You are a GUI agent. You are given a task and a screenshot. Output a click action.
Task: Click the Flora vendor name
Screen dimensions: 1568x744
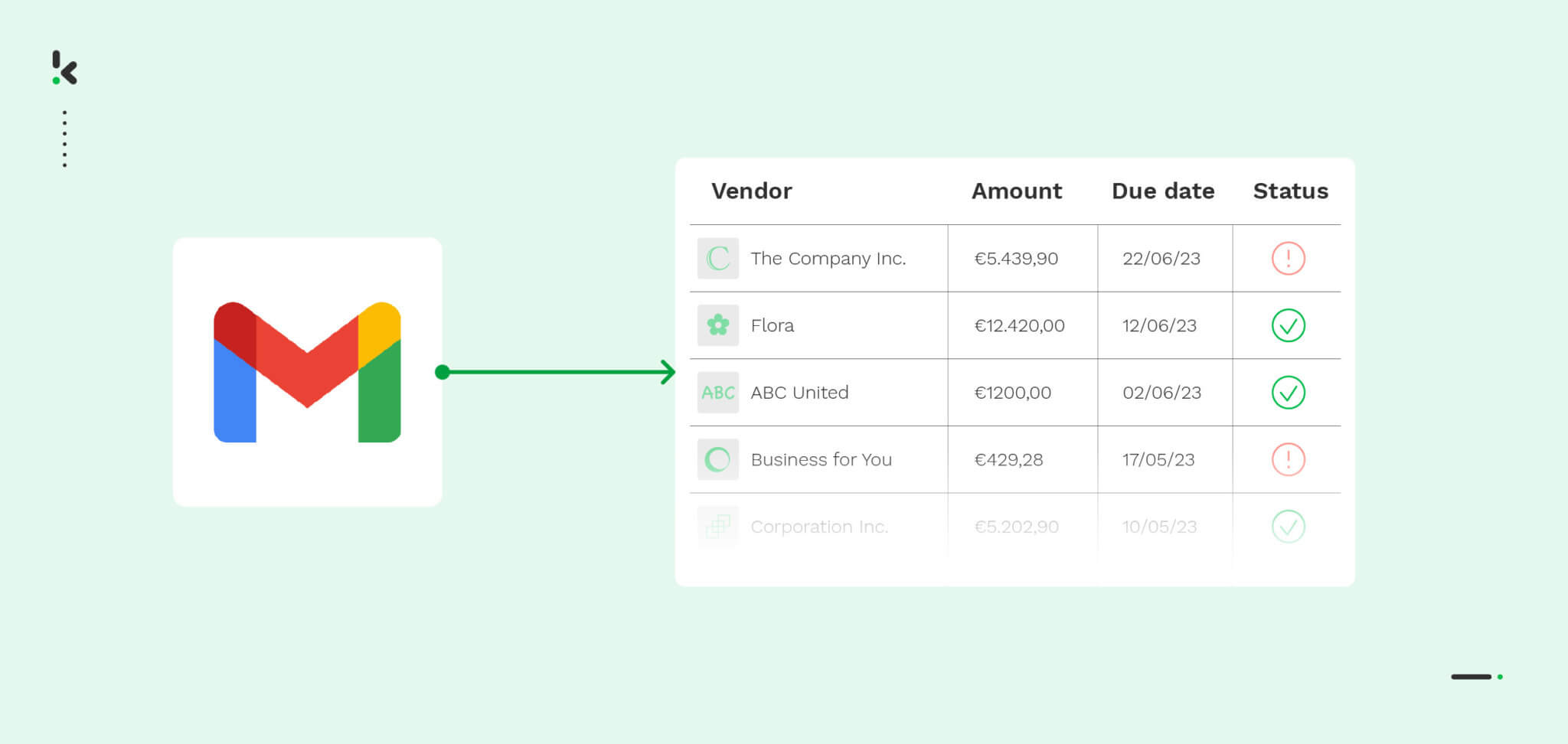point(772,325)
